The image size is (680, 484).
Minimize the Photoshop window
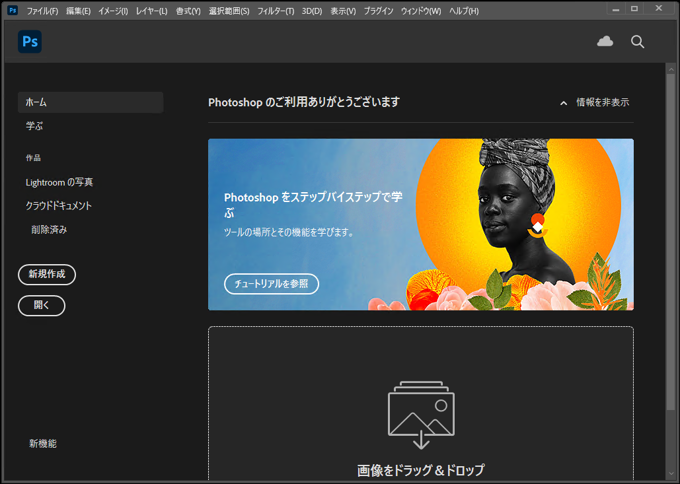[616, 9]
